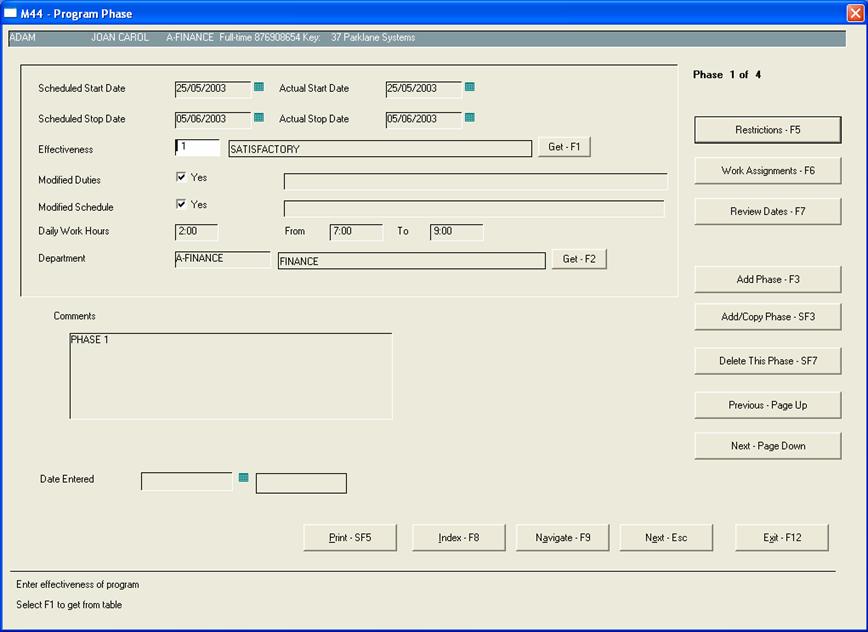Viewport: 868px width, 632px height.
Task: Click Get - F2 for Department
Action: [x=579, y=259]
